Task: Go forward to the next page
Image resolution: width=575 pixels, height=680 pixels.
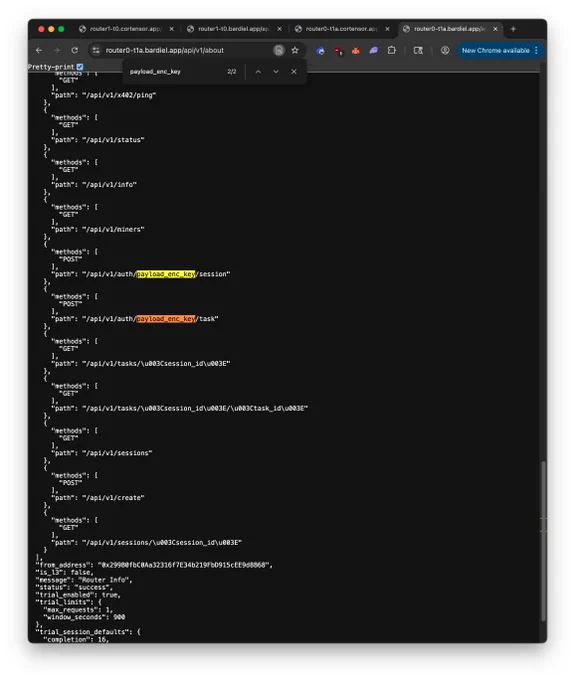Action: tap(57, 50)
